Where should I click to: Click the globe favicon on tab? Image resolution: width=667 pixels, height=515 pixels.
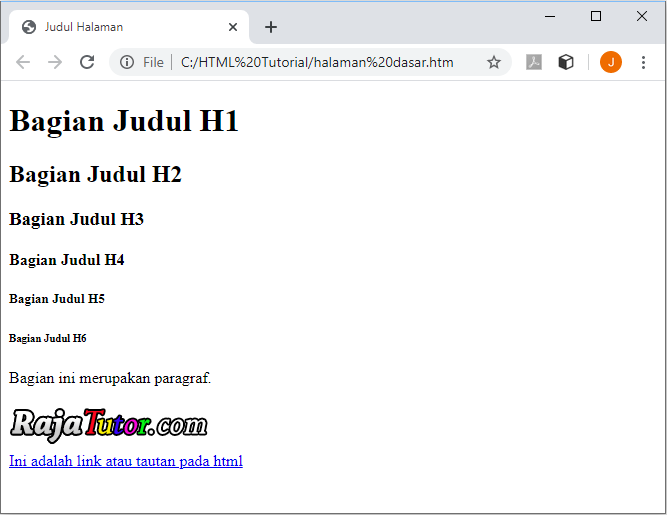pyautogui.click(x=29, y=27)
